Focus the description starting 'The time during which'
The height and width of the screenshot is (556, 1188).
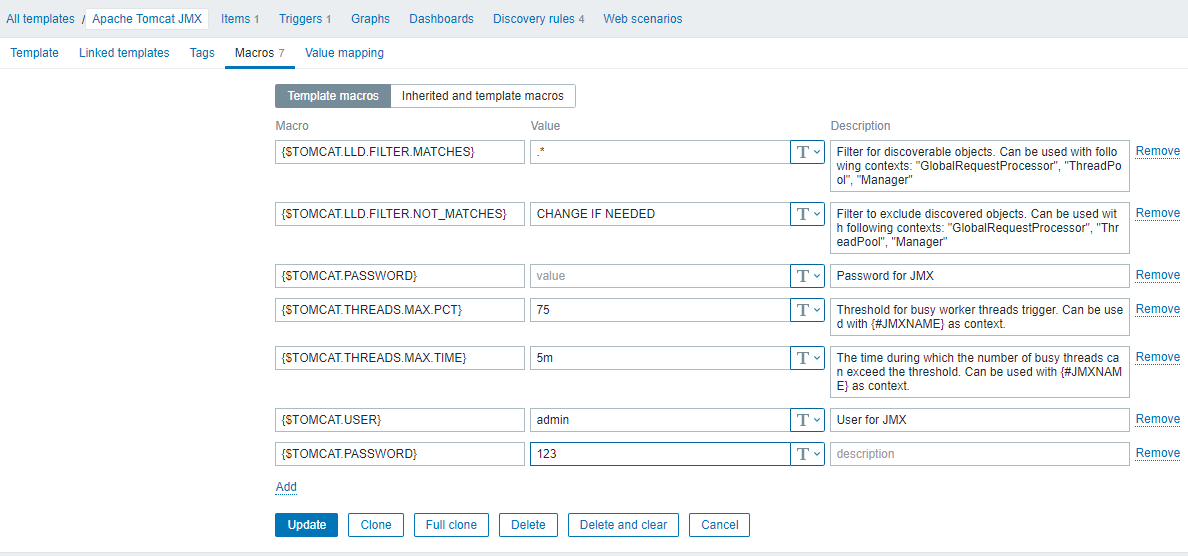pyautogui.click(x=980, y=371)
